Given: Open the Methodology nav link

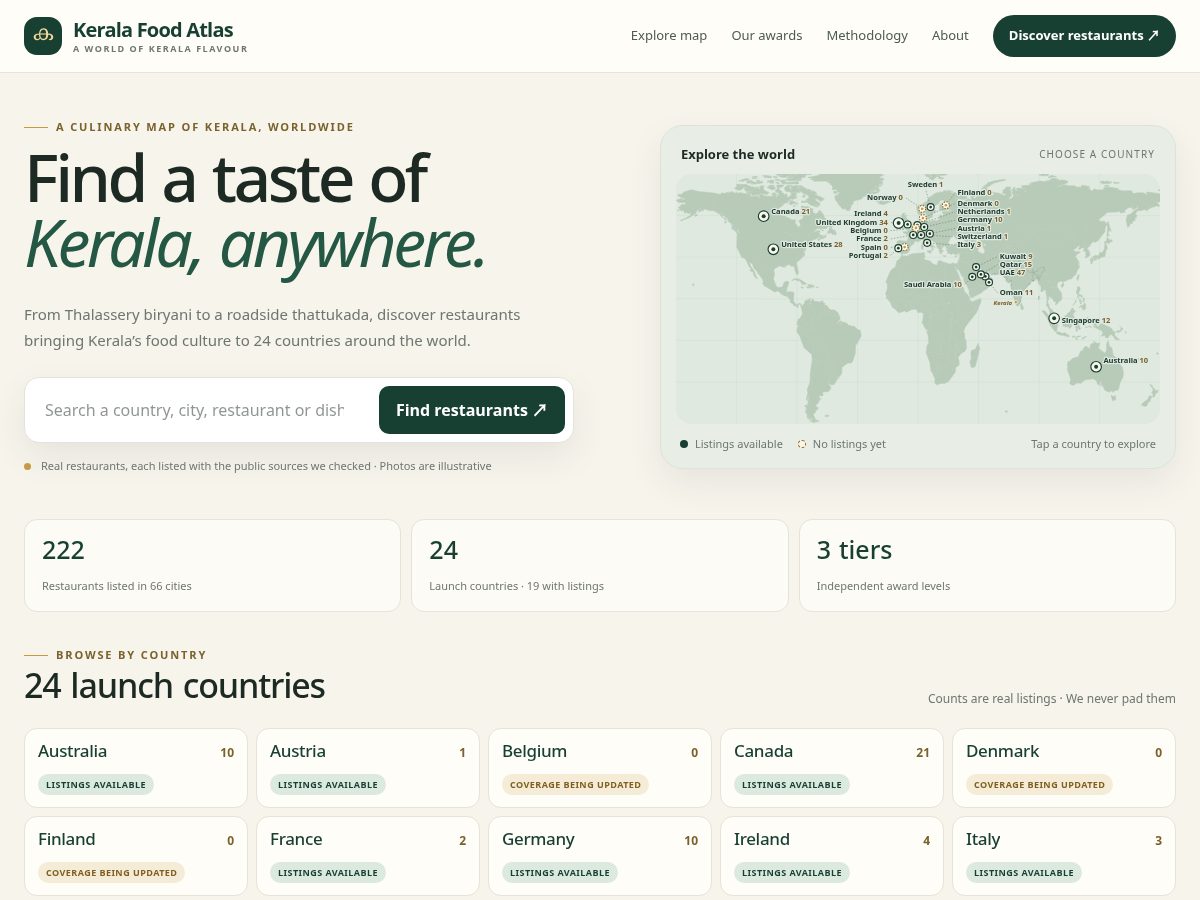Looking at the screenshot, I should [x=867, y=36].
